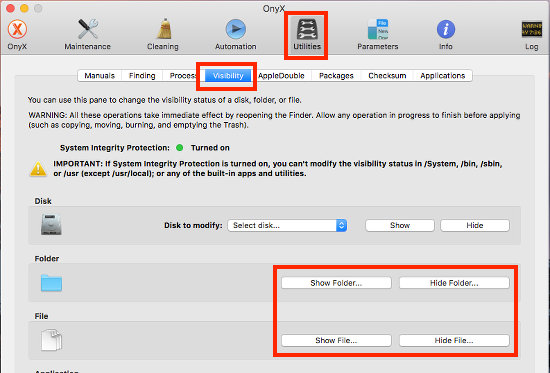Image resolution: width=550 pixels, height=373 pixels.
Task: Select the Utilities toolbar icon
Action: pyautogui.click(x=307, y=34)
